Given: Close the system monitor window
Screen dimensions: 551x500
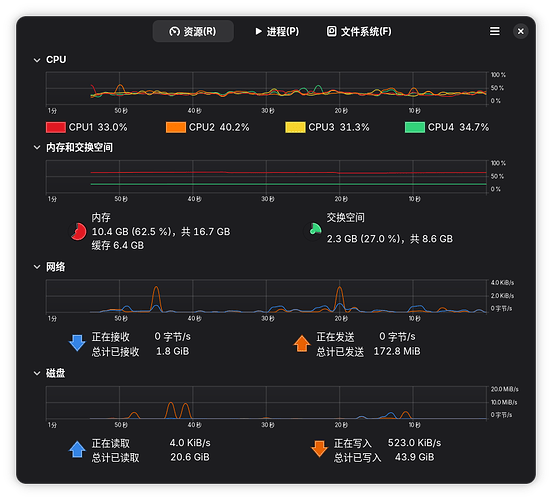Looking at the screenshot, I should pos(520,31).
